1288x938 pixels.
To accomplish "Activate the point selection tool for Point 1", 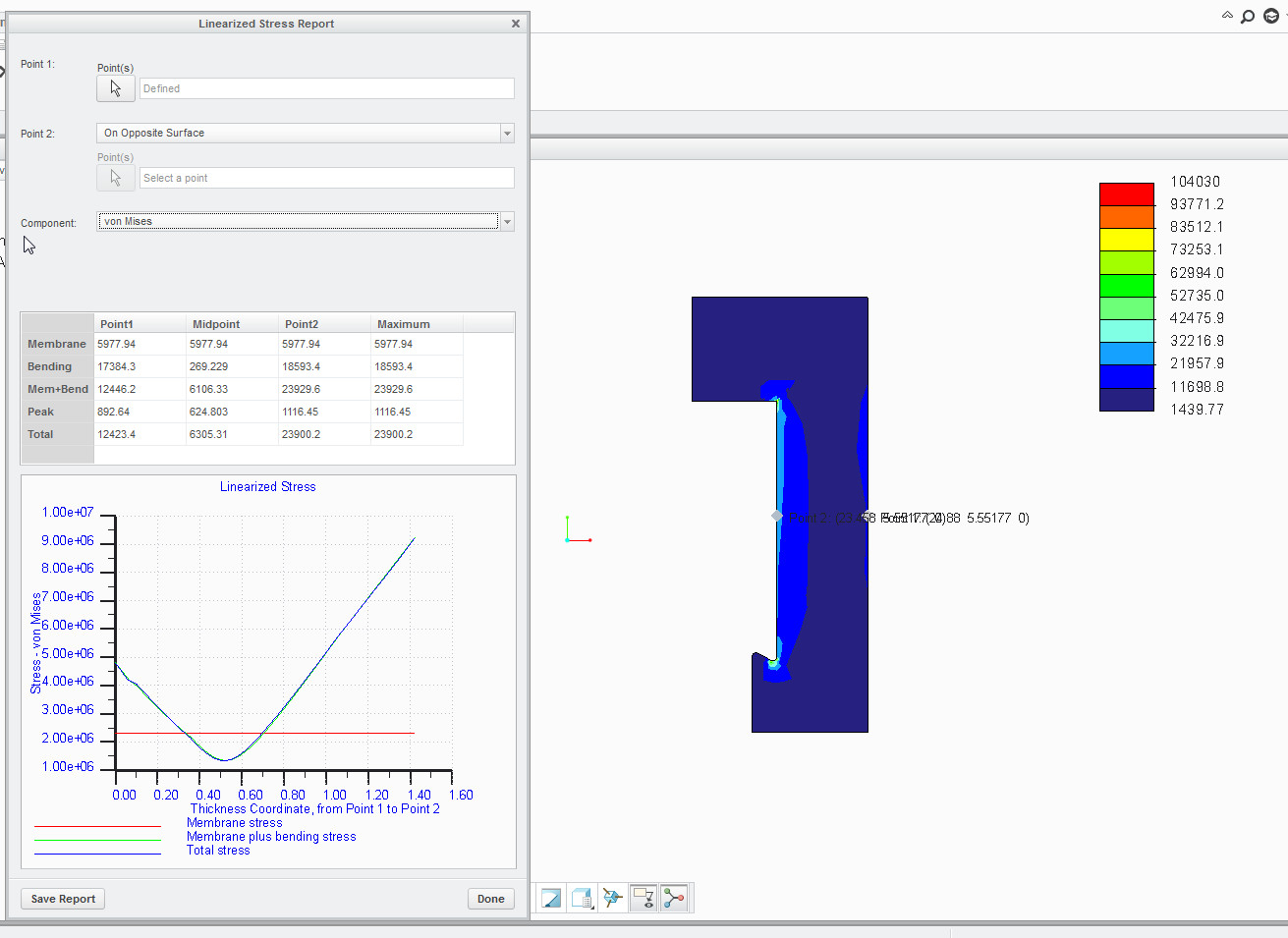I will (x=115, y=87).
